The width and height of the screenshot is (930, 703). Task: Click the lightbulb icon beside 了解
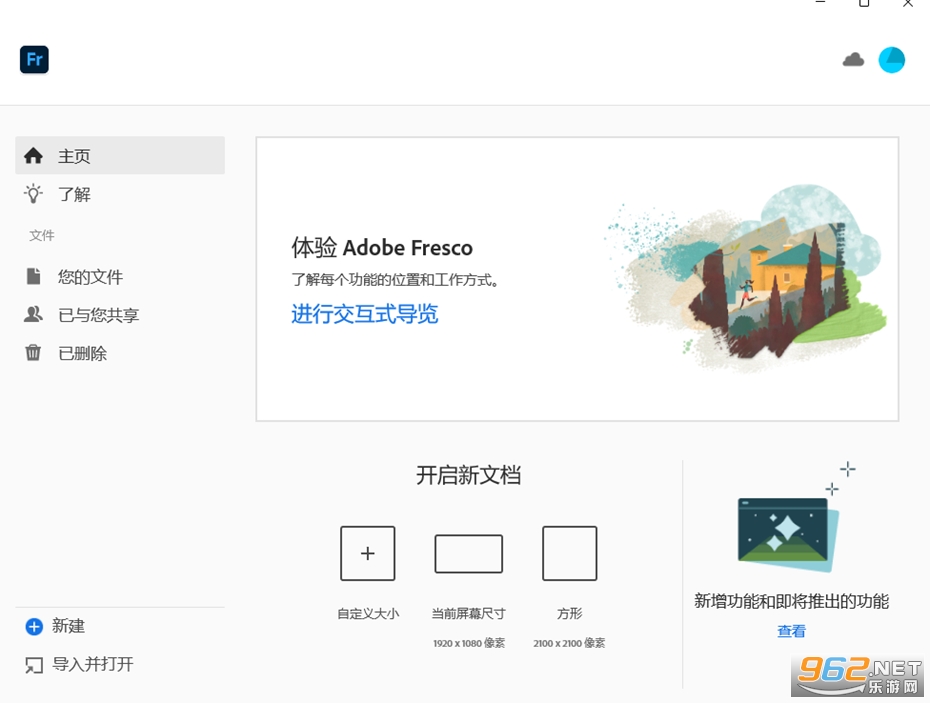click(33, 194)
